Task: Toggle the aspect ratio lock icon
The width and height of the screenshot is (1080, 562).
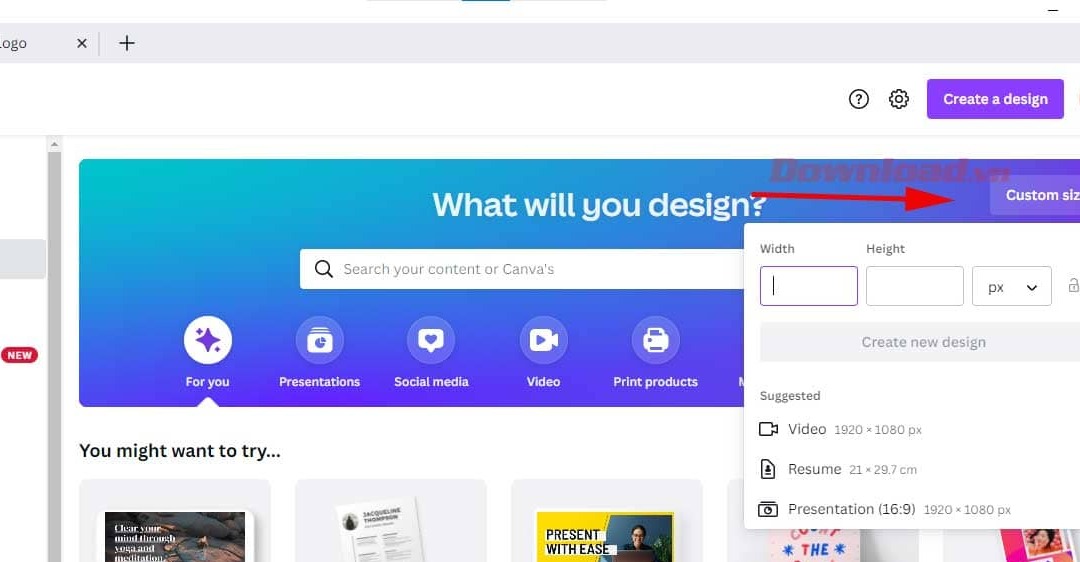Action: pyautogui.click(x=1073, y=285)
